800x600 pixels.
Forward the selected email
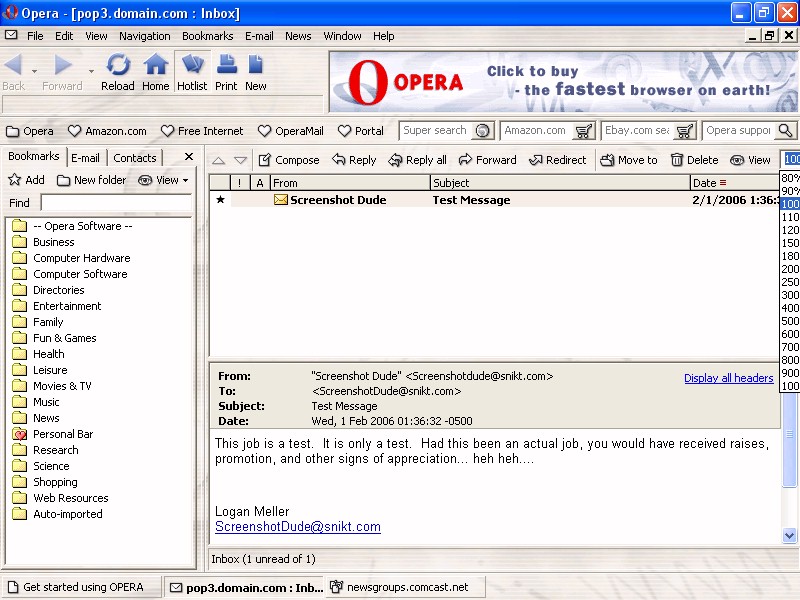coord(488,160)
